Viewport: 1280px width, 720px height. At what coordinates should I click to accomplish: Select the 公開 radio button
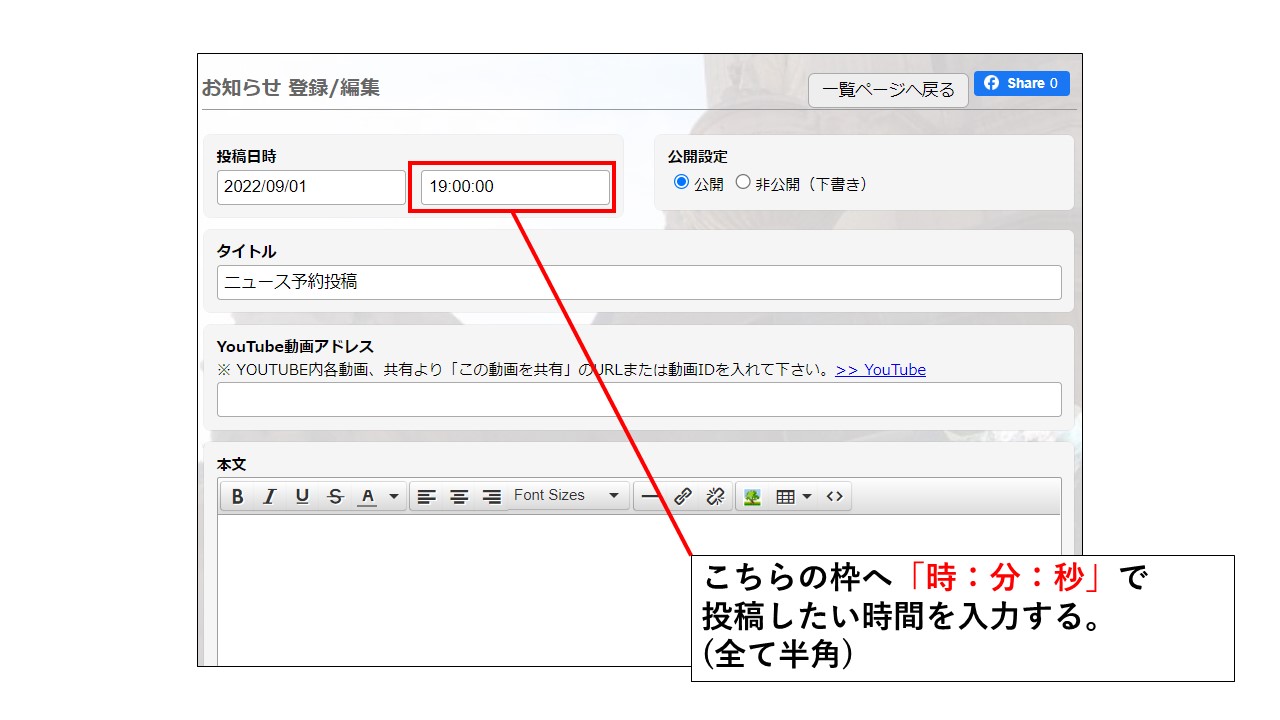pyautogui.click(x=682, y=183)
